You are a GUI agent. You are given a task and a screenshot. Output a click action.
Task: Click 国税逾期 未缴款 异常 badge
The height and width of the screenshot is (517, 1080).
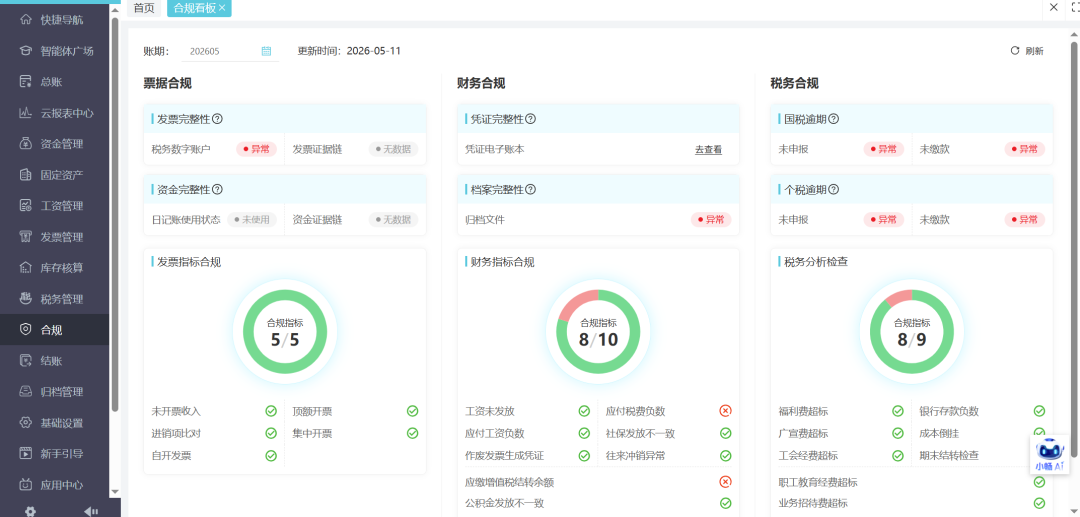[x=1024, y=149]
